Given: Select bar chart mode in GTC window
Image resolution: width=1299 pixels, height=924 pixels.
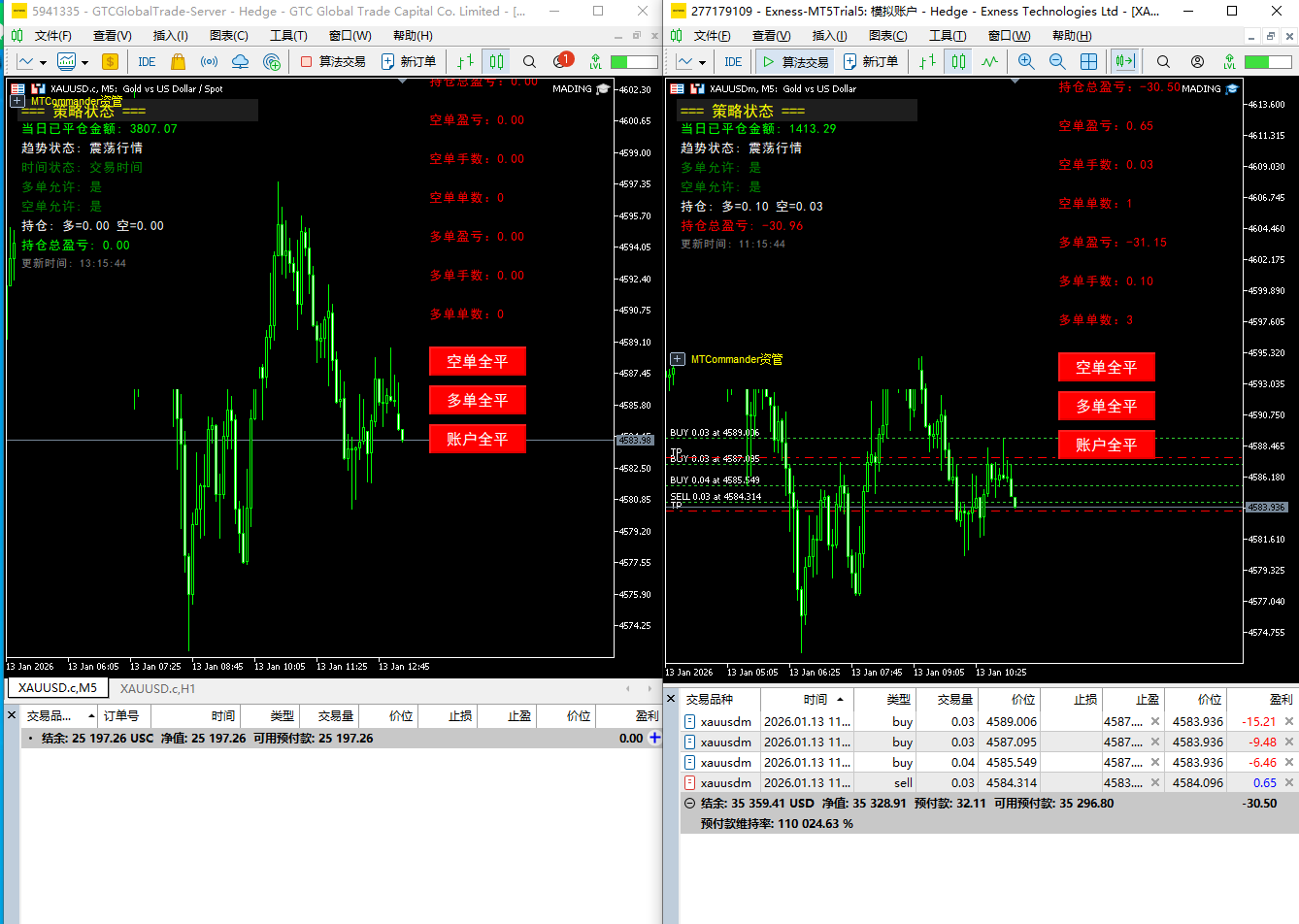Looking at the screenshot, I should [x=466, y=61].
